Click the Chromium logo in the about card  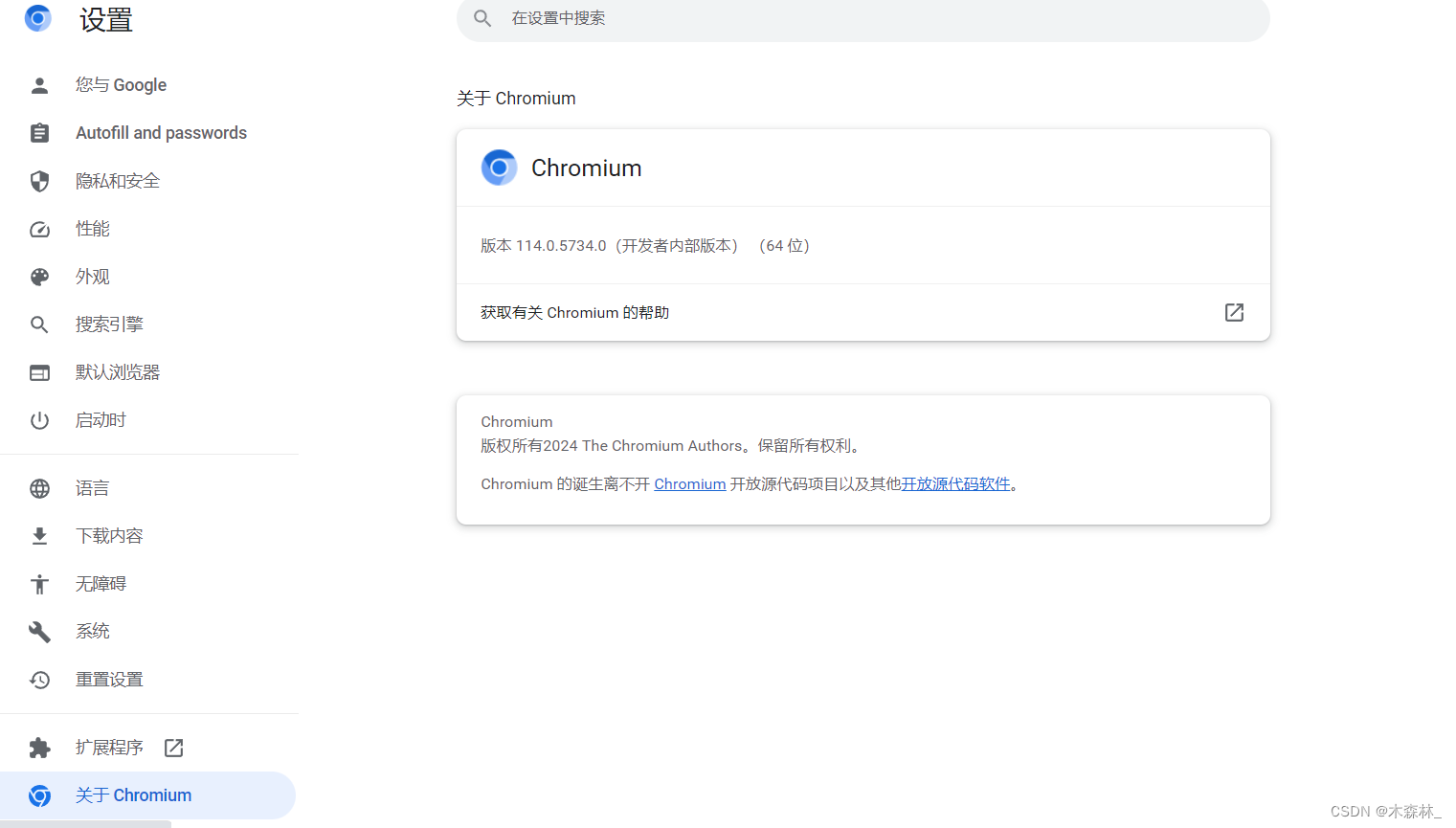[x=499, y=168]
